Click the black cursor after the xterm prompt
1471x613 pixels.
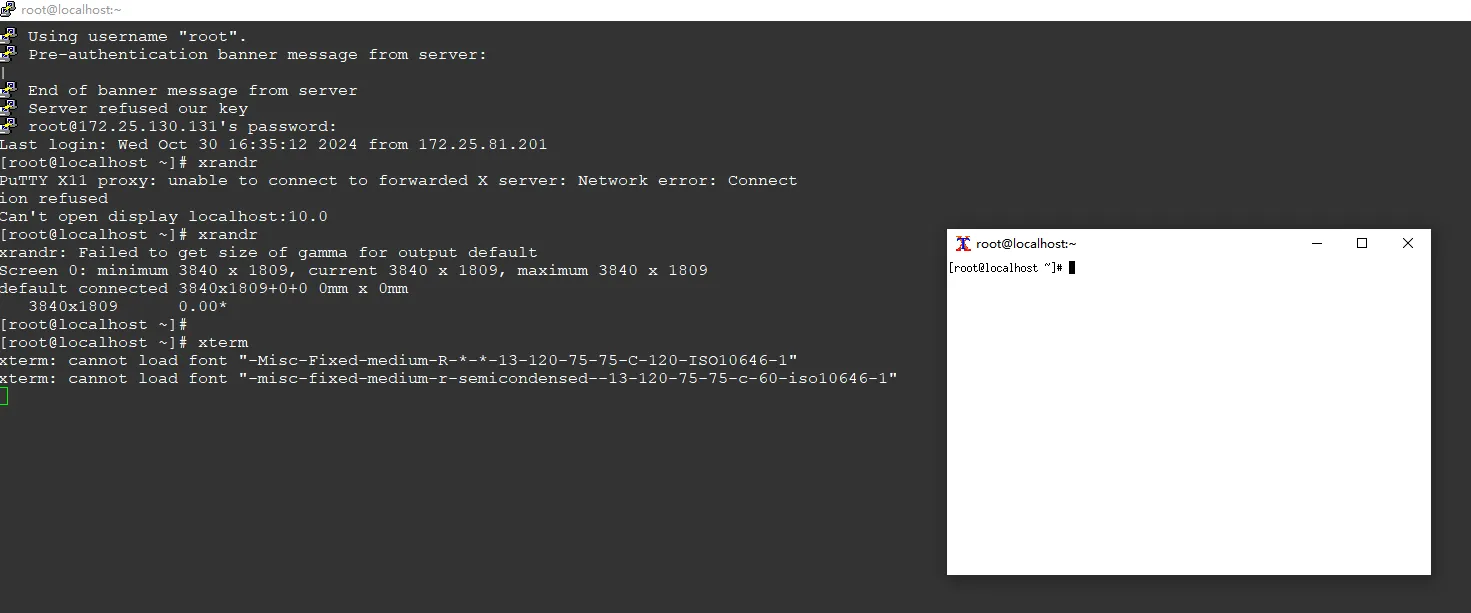pos(1072,268)
